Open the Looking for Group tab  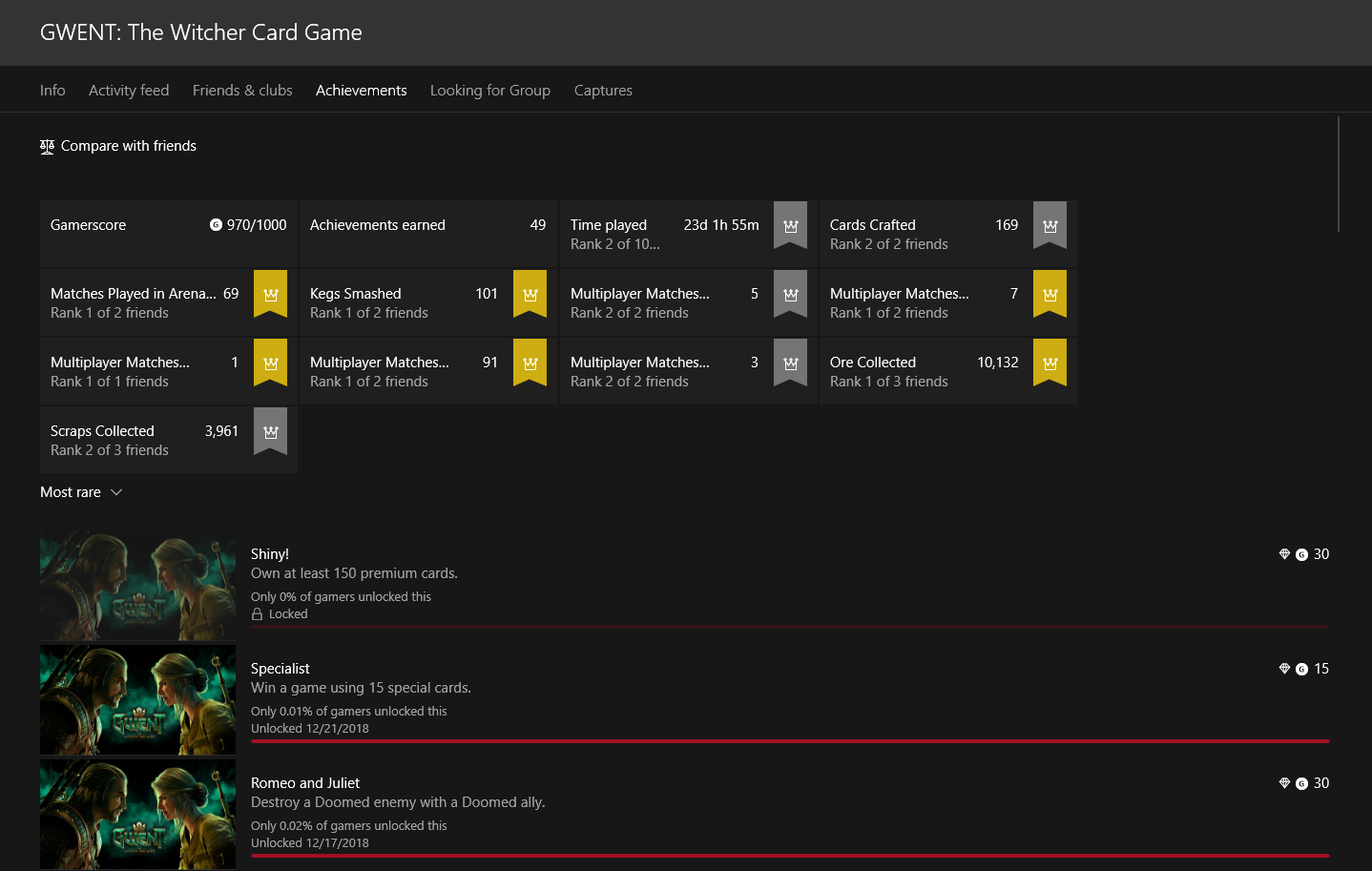click(490, 91)
